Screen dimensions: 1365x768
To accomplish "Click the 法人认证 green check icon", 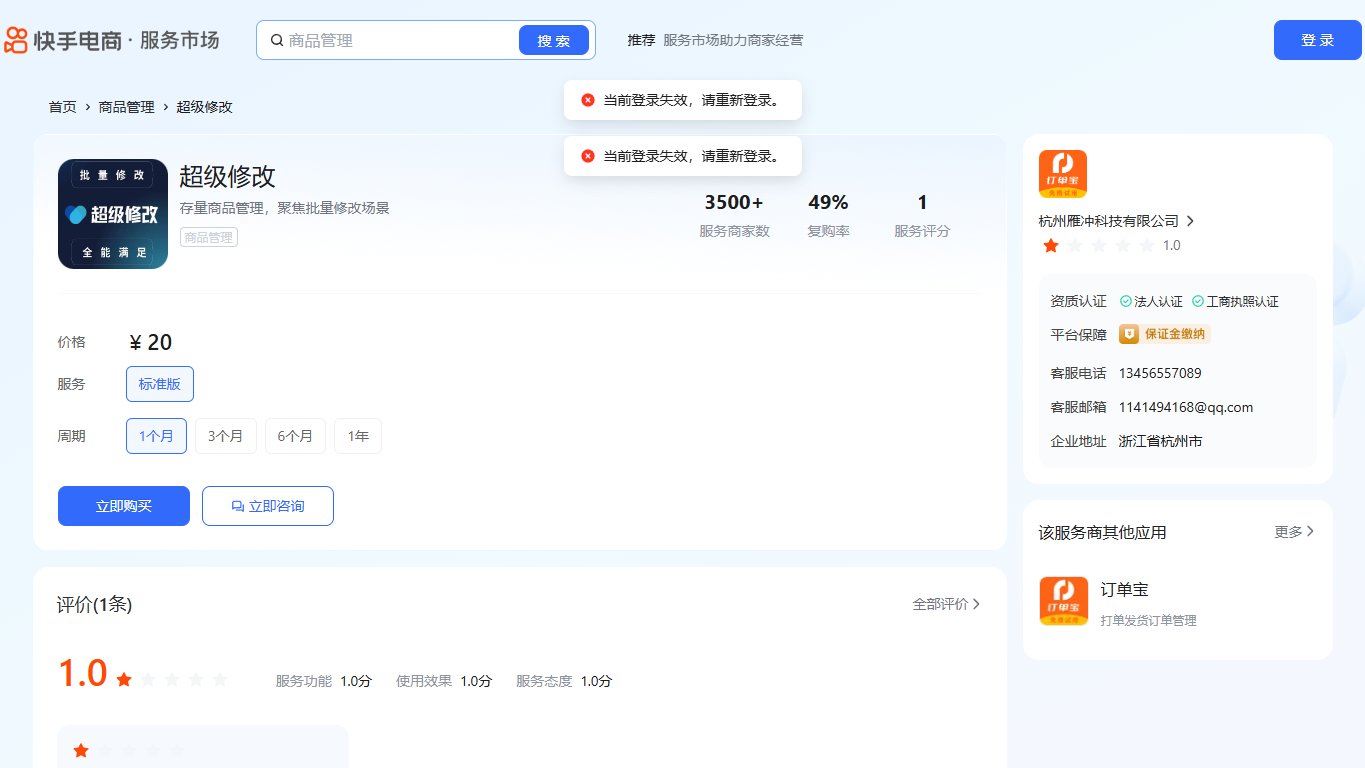I will click(x=1126, y=301).
